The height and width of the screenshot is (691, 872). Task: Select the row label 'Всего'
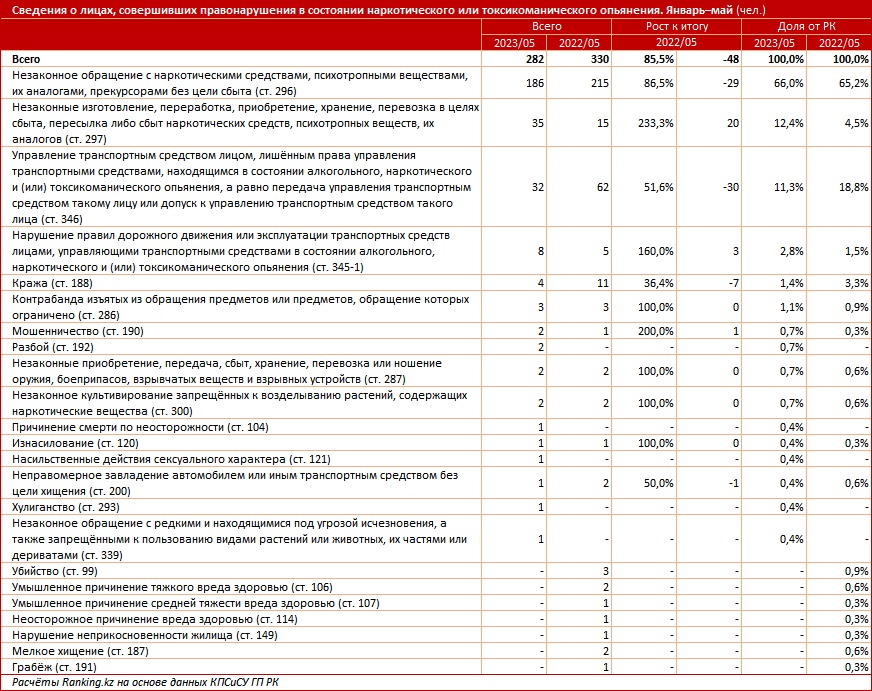pyautogui.click(x=26, y=59)
